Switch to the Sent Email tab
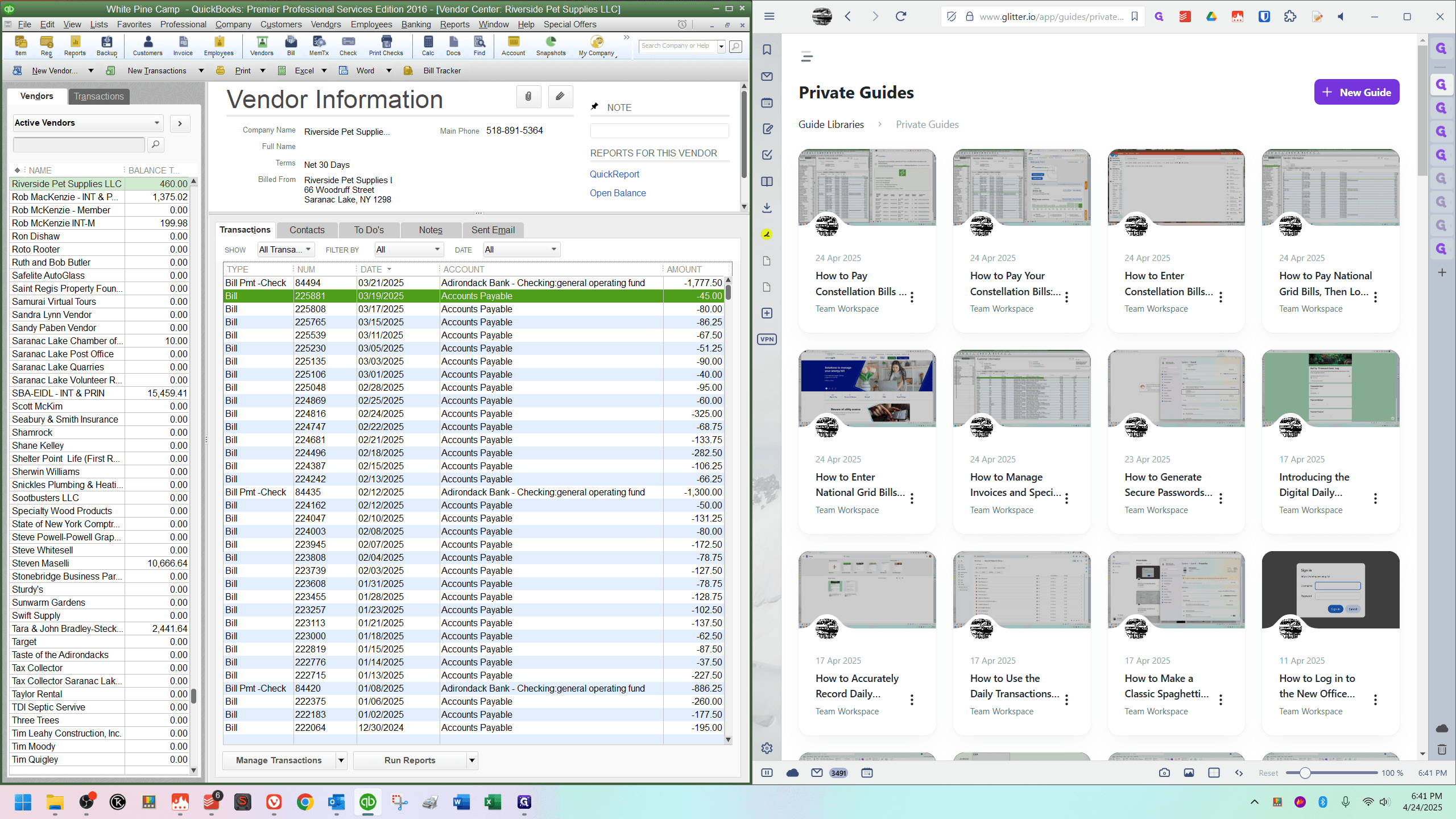The height and width of the screenshot is (819, 1456). [x=493, y=230]
